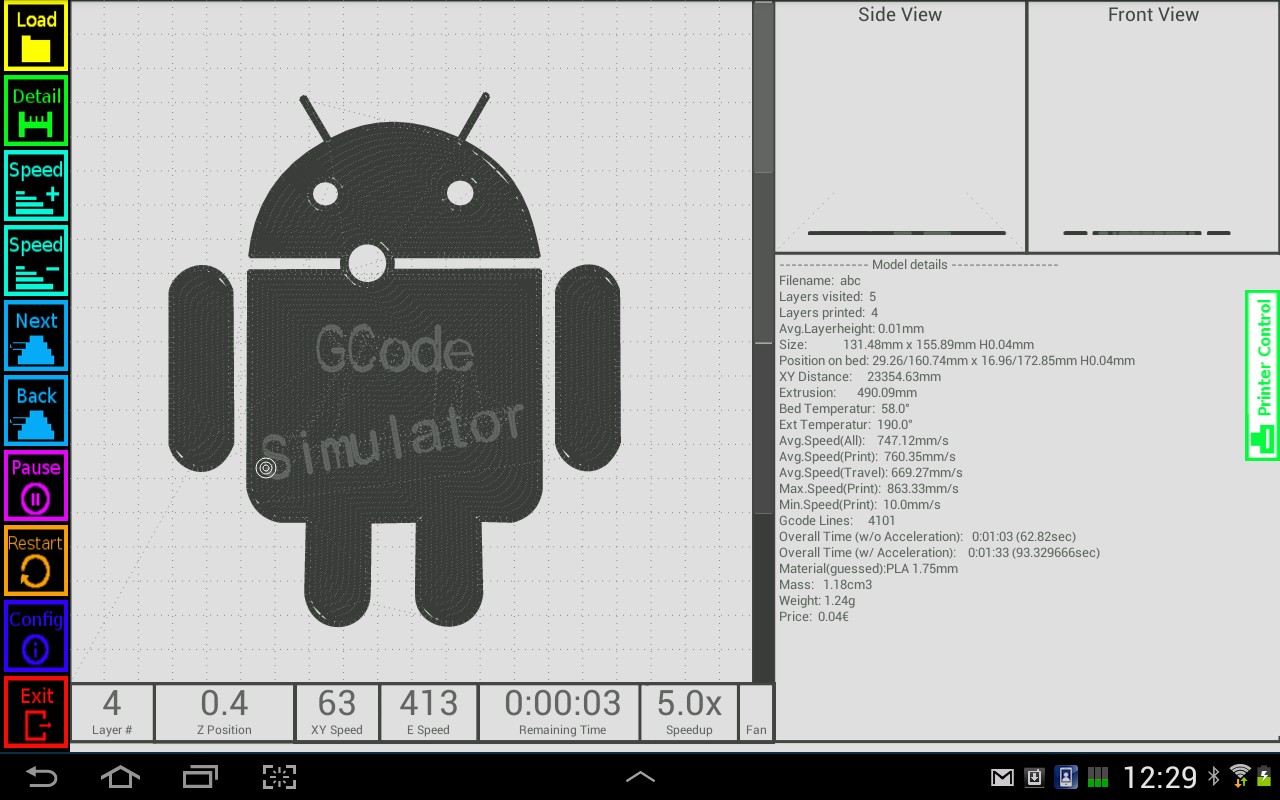Select the Side View panel
Screen dimensions: 1280x800
pyautogui.click(x=900, y=126)
